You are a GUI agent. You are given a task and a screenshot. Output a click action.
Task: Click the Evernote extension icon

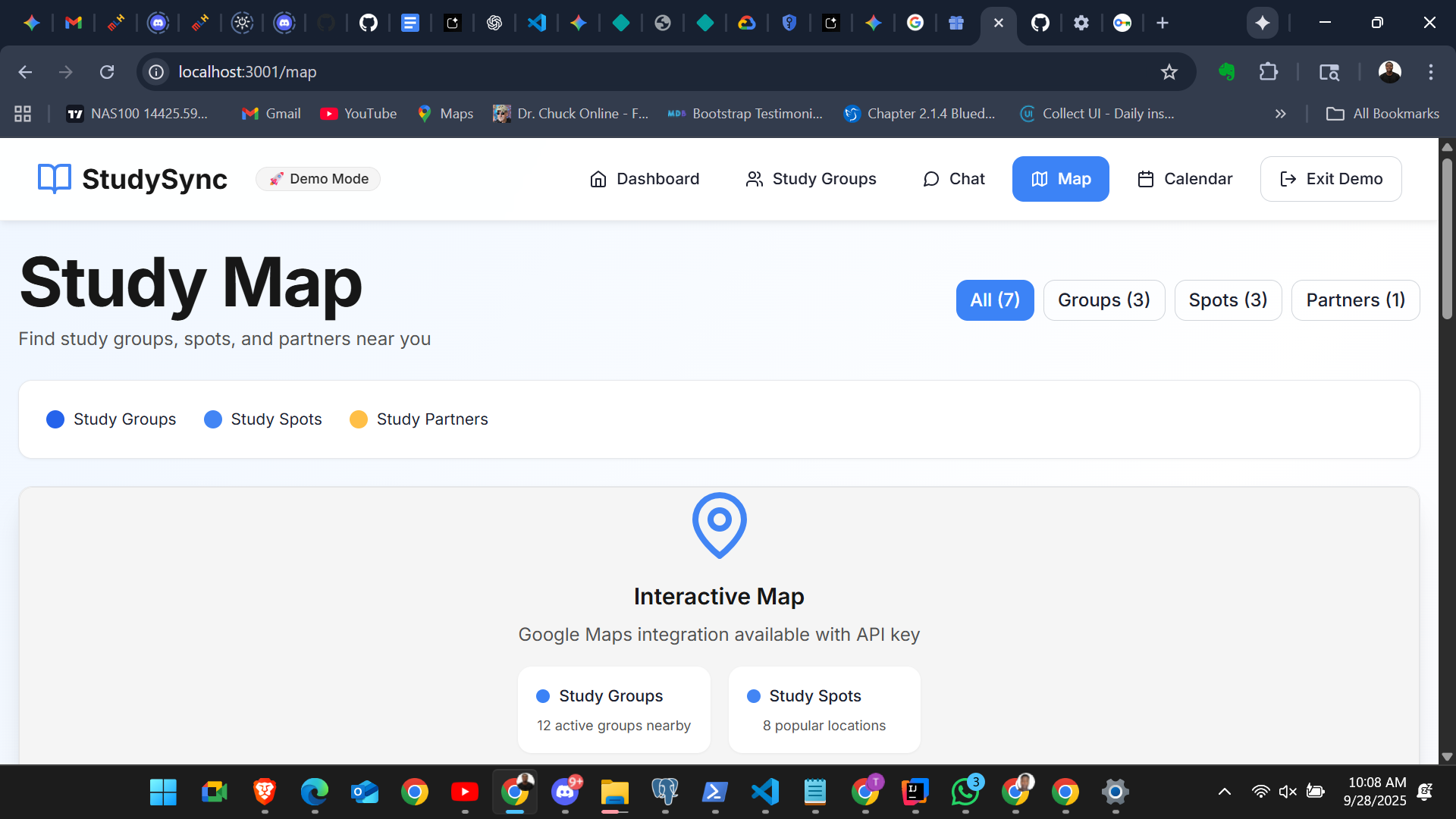pyautogui.click(x=1226, y=72)
